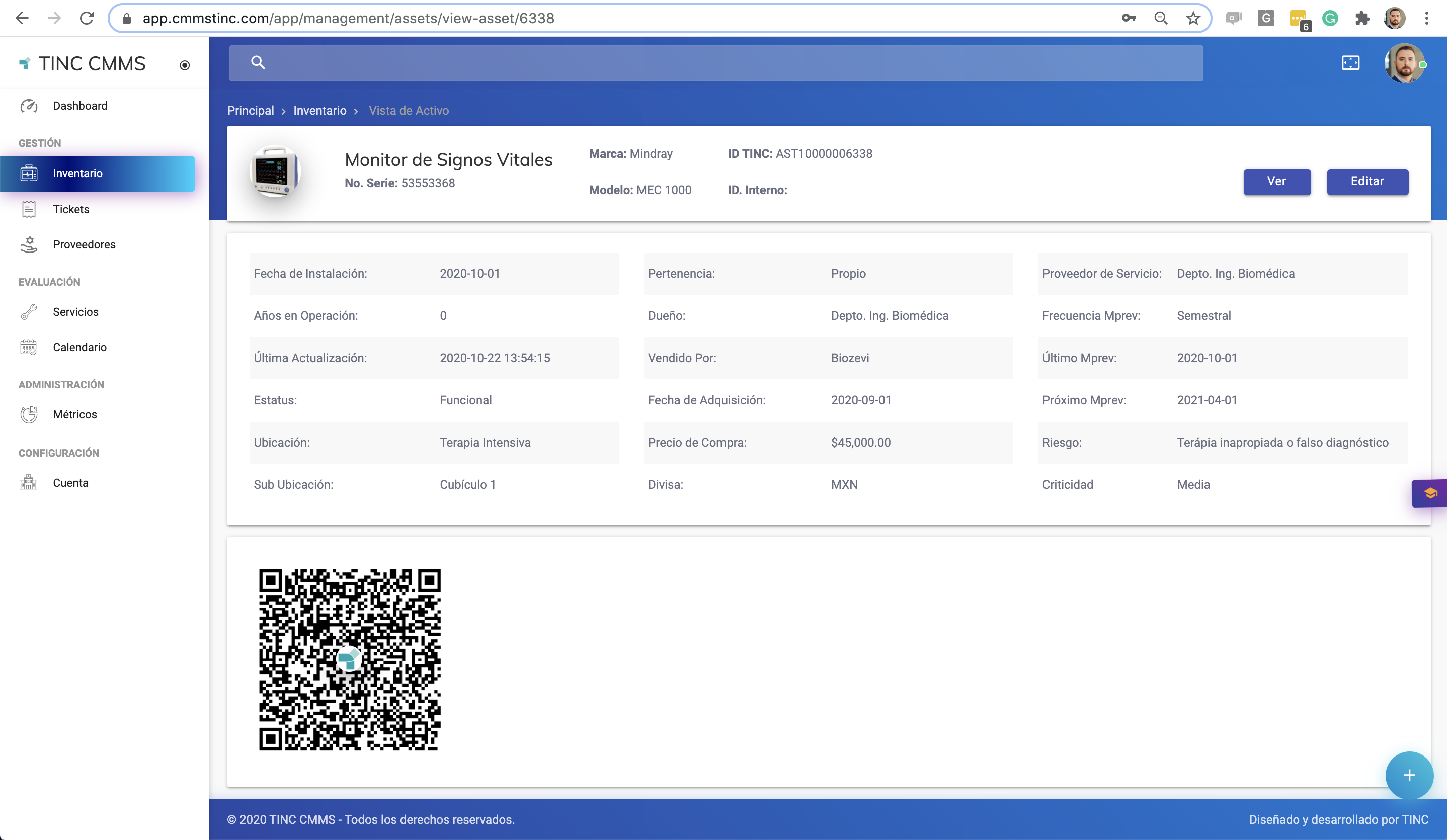Click the Métricos pie chart icon

point(29,414)
